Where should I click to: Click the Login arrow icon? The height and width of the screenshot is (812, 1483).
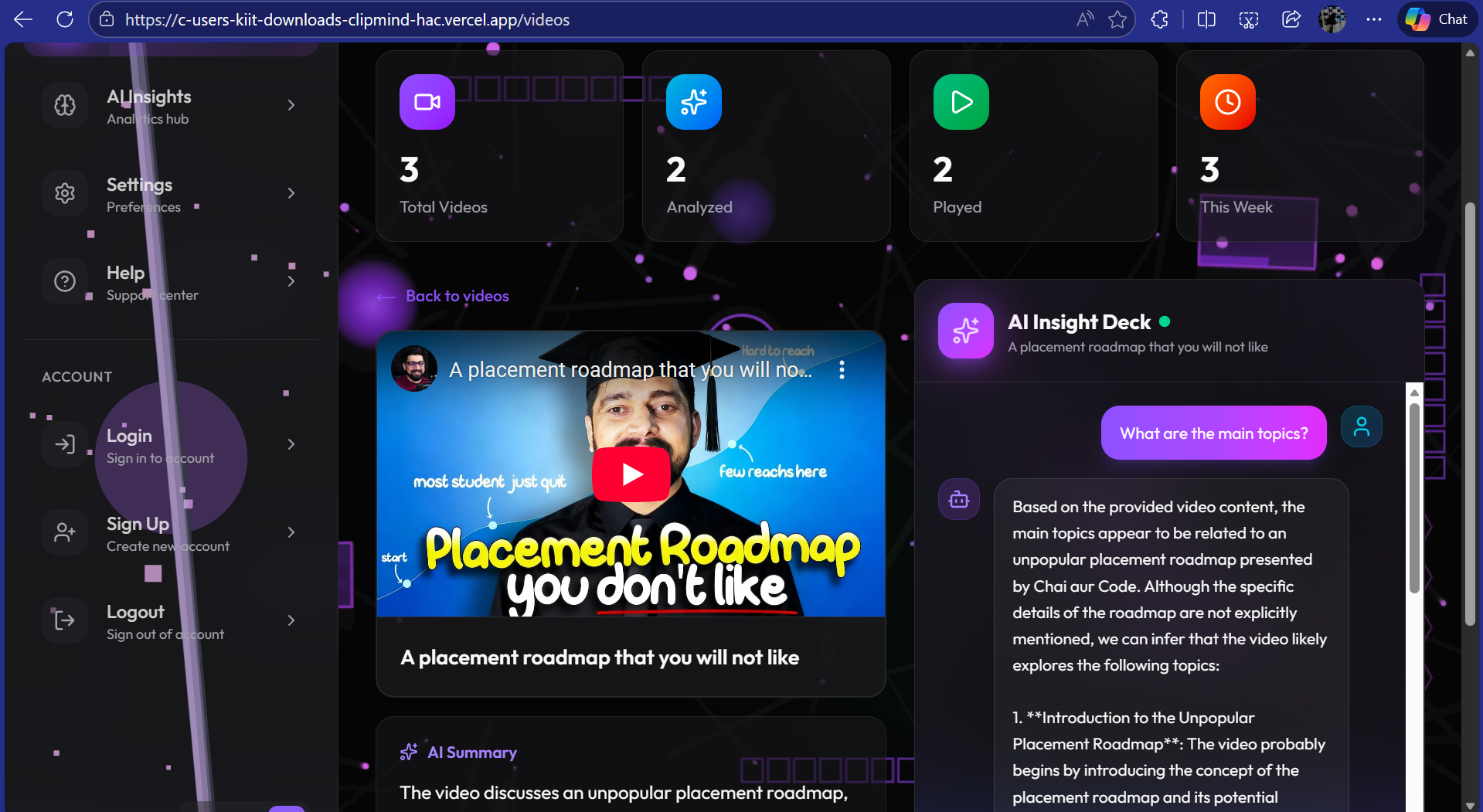[x=65, y=444]
